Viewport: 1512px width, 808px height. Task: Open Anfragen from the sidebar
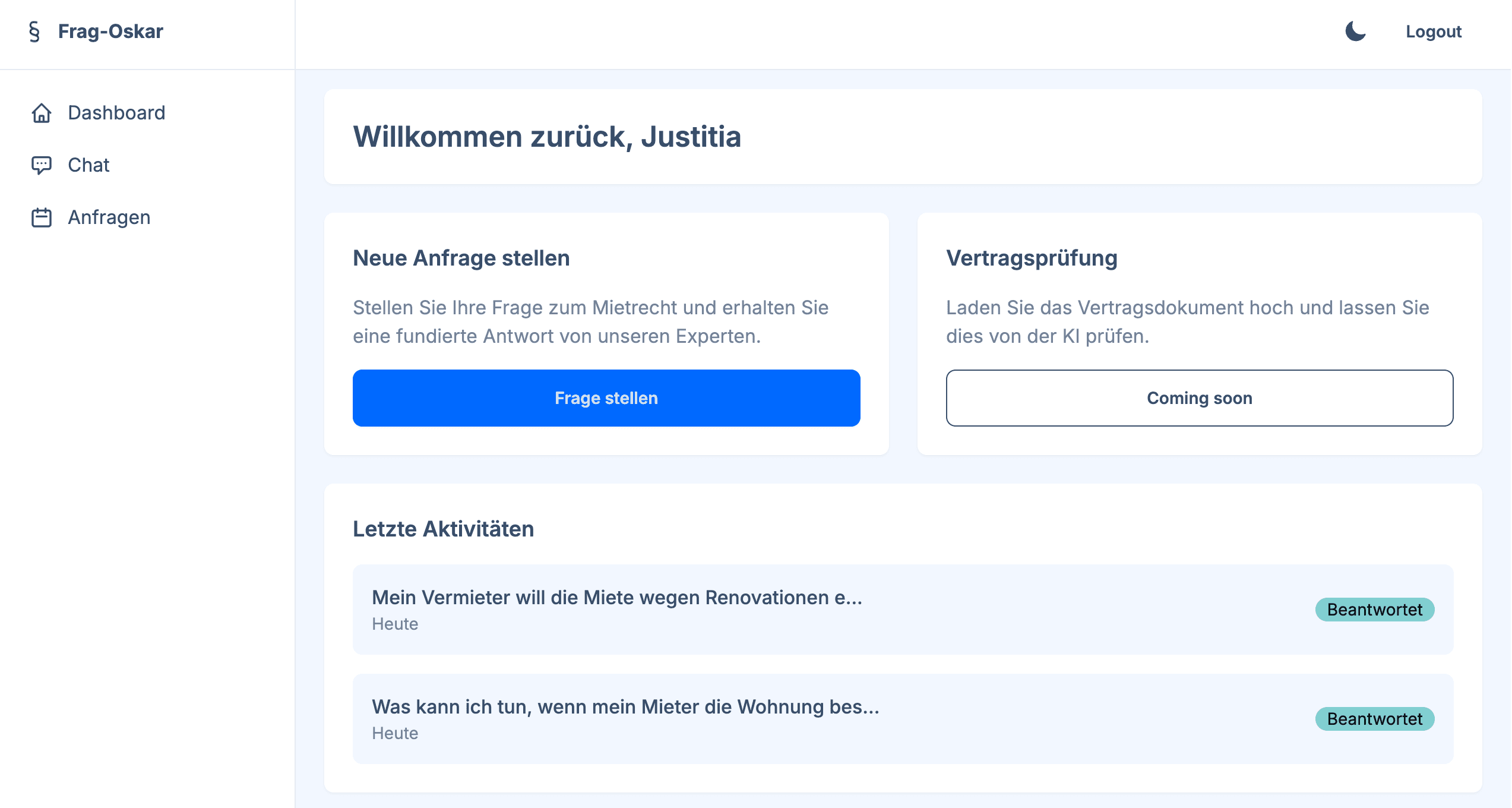[108, 217]
